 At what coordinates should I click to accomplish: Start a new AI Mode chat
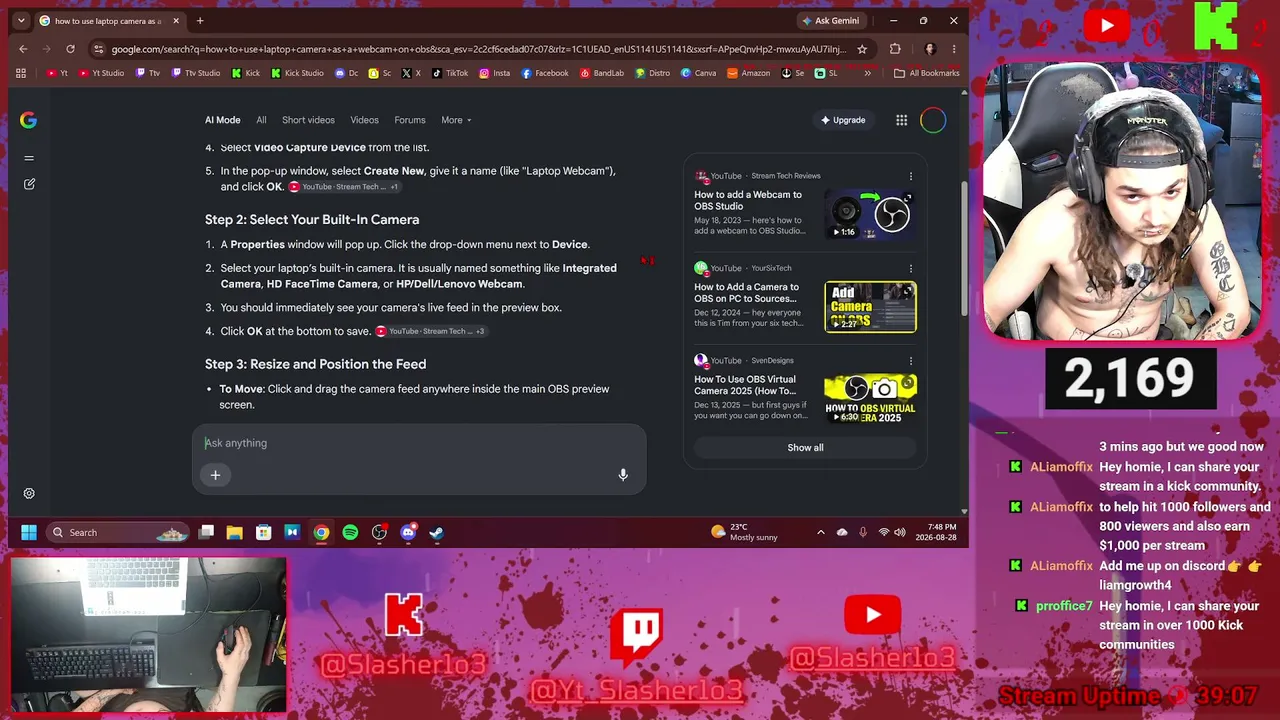tap(29, 184)
